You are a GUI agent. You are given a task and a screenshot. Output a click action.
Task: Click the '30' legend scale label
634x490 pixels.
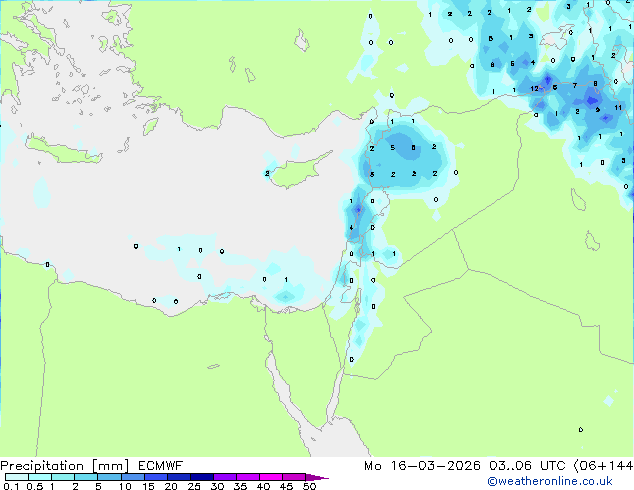tap(218, 486)
